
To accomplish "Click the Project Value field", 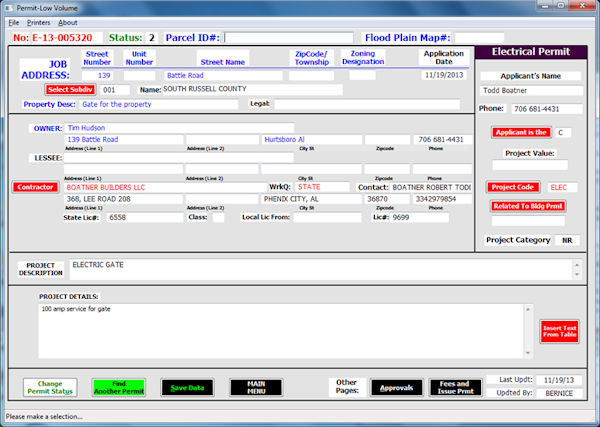I will pos(530,165).
